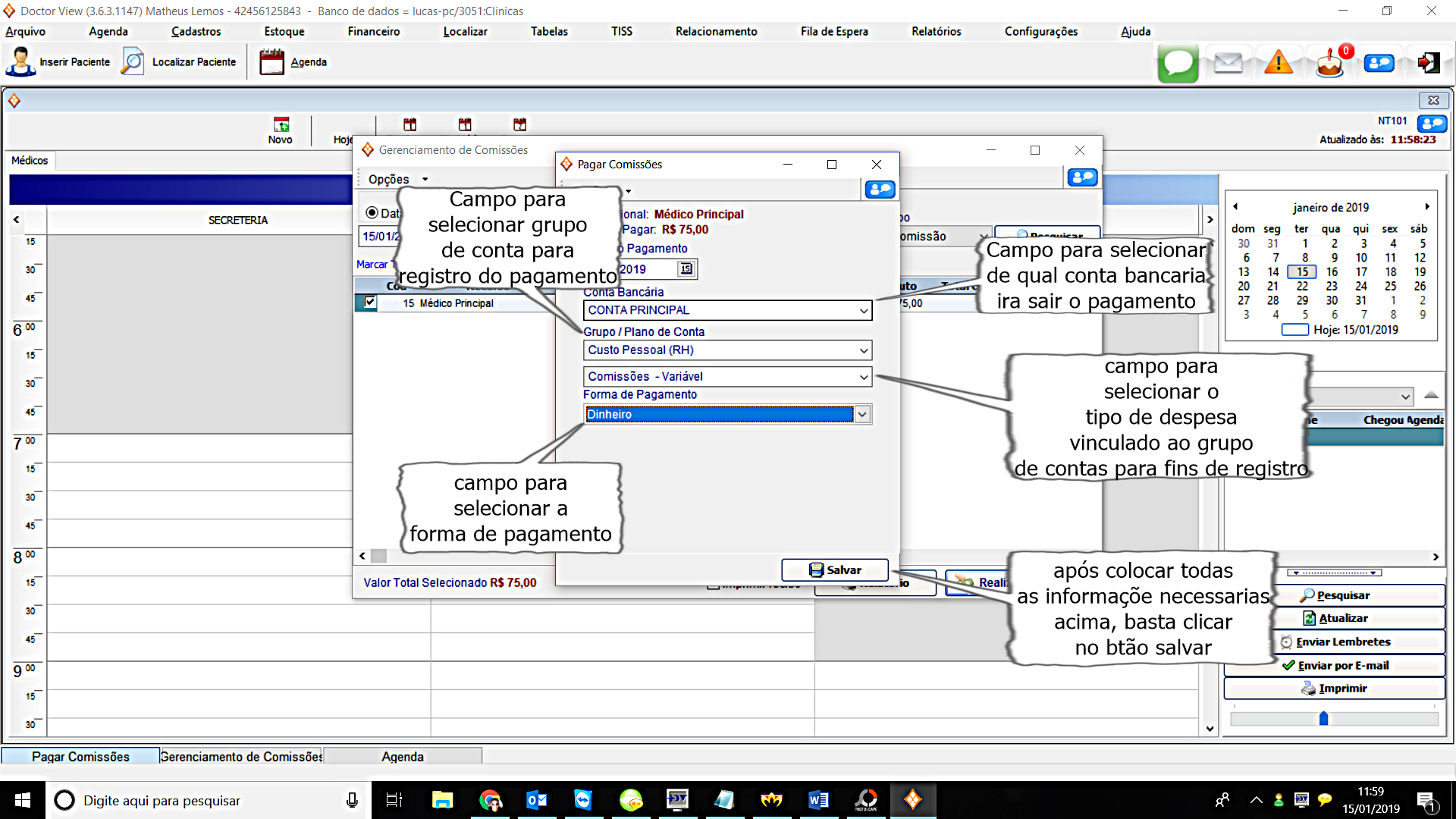Click the birthday cake notifications icon

[1329, 64]
